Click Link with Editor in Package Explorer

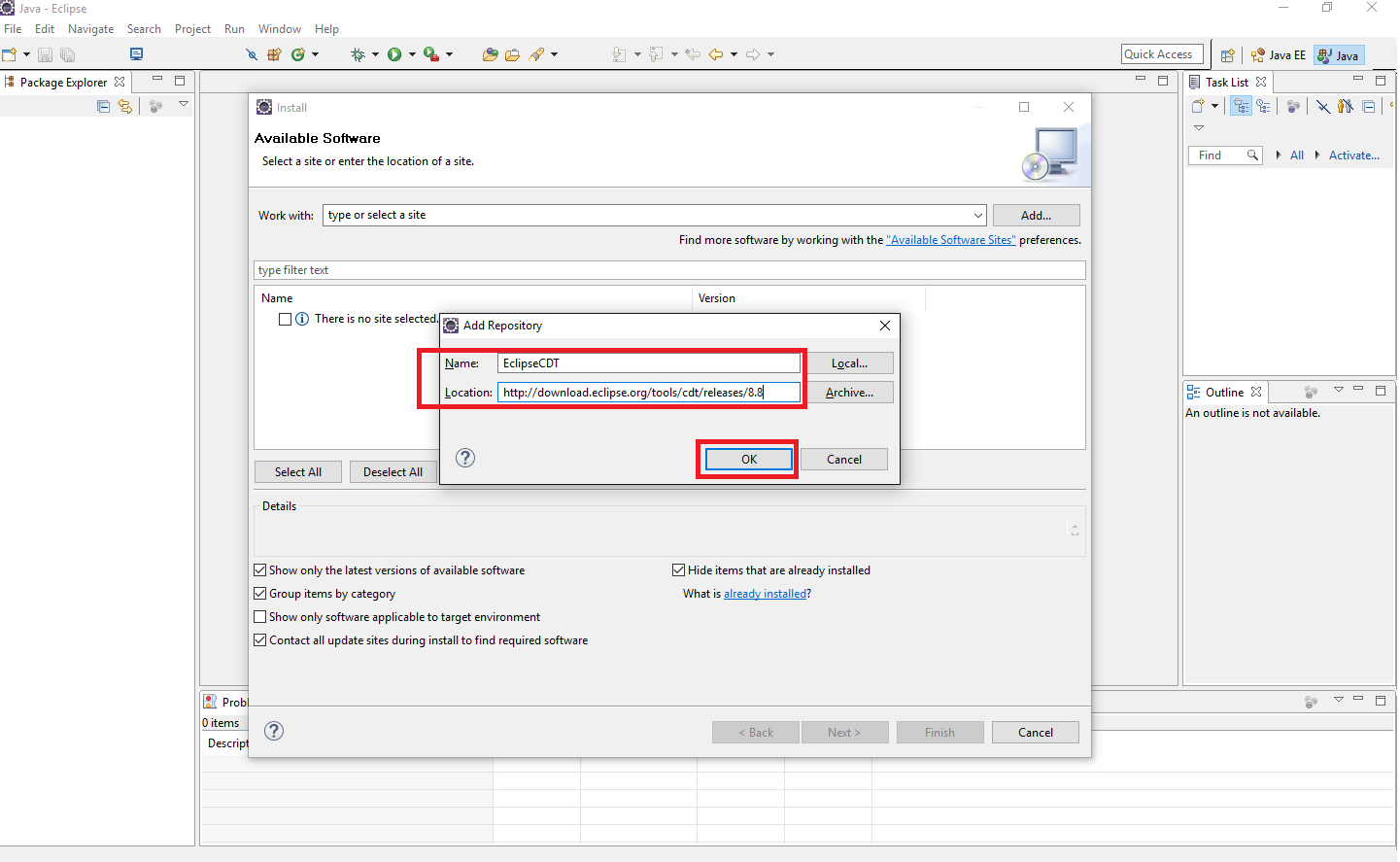point(125,107)
